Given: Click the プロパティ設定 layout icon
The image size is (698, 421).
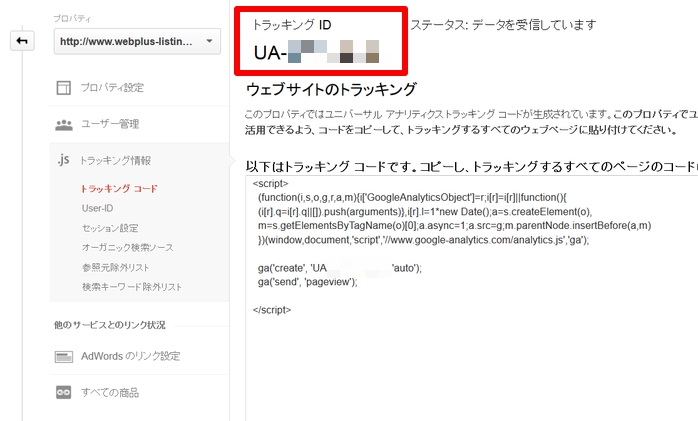Looking at the screenshot, I should (x=64, y=88).
